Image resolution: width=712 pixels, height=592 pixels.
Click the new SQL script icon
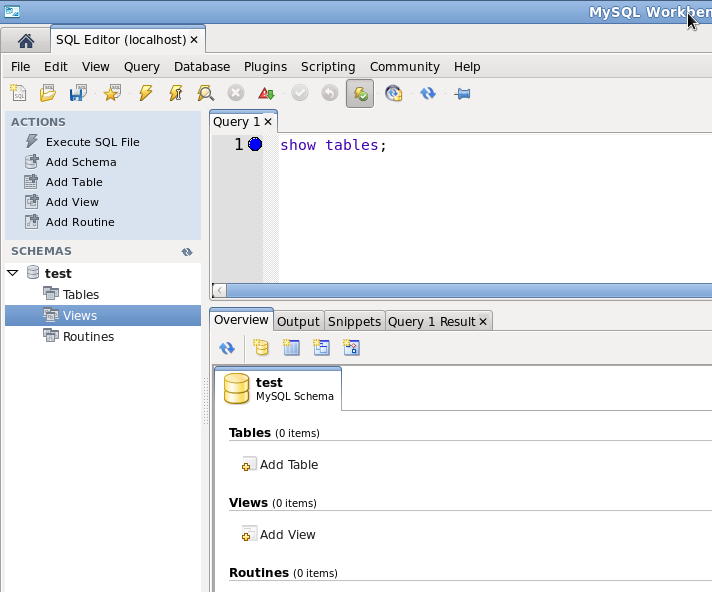pos(19,93)
